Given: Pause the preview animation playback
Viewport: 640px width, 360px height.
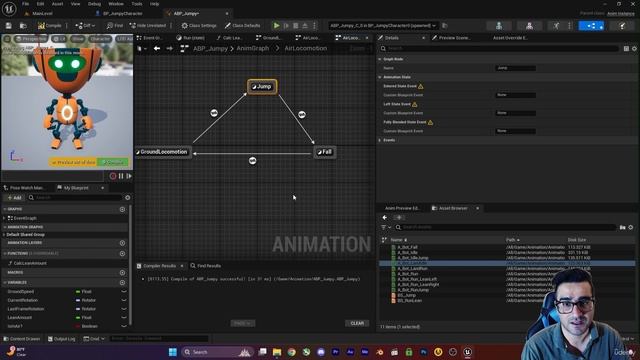Looking at the screenshot, I should click(x=121, y=176).
